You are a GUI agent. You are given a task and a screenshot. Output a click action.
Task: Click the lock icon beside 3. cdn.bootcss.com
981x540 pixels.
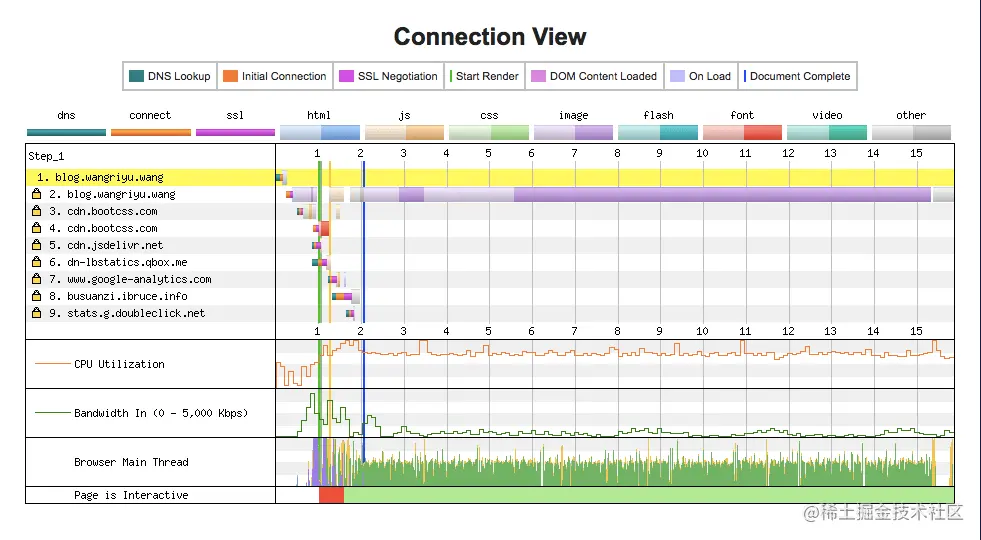pyautogui.click(x=37, y=211)
